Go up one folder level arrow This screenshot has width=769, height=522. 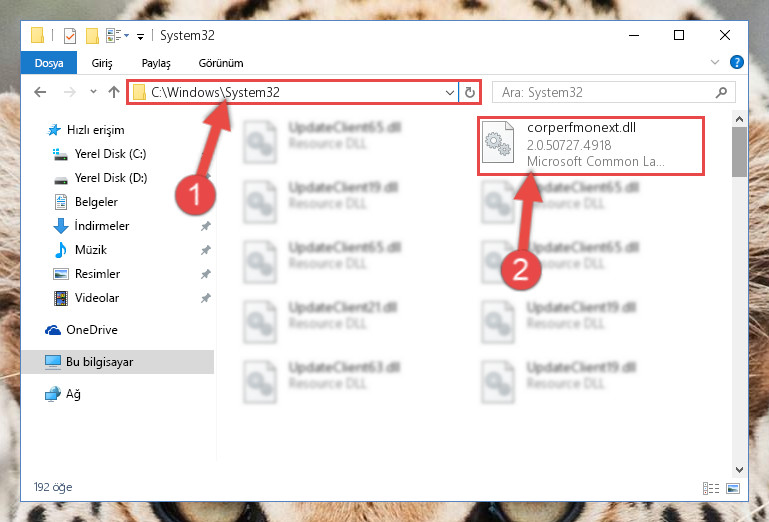[x=114, y=92]
